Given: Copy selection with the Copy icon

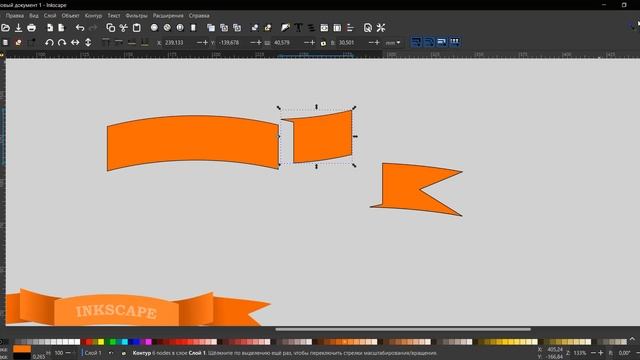Looking at the screenshot, I should (111, 28).
